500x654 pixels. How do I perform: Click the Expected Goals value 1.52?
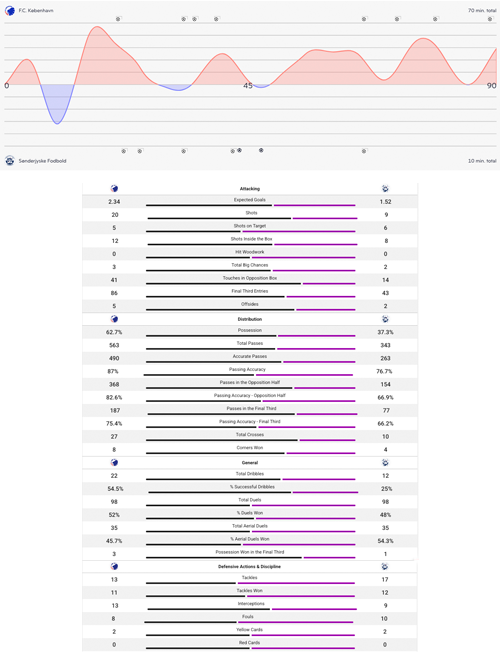(x=385, y=201)
